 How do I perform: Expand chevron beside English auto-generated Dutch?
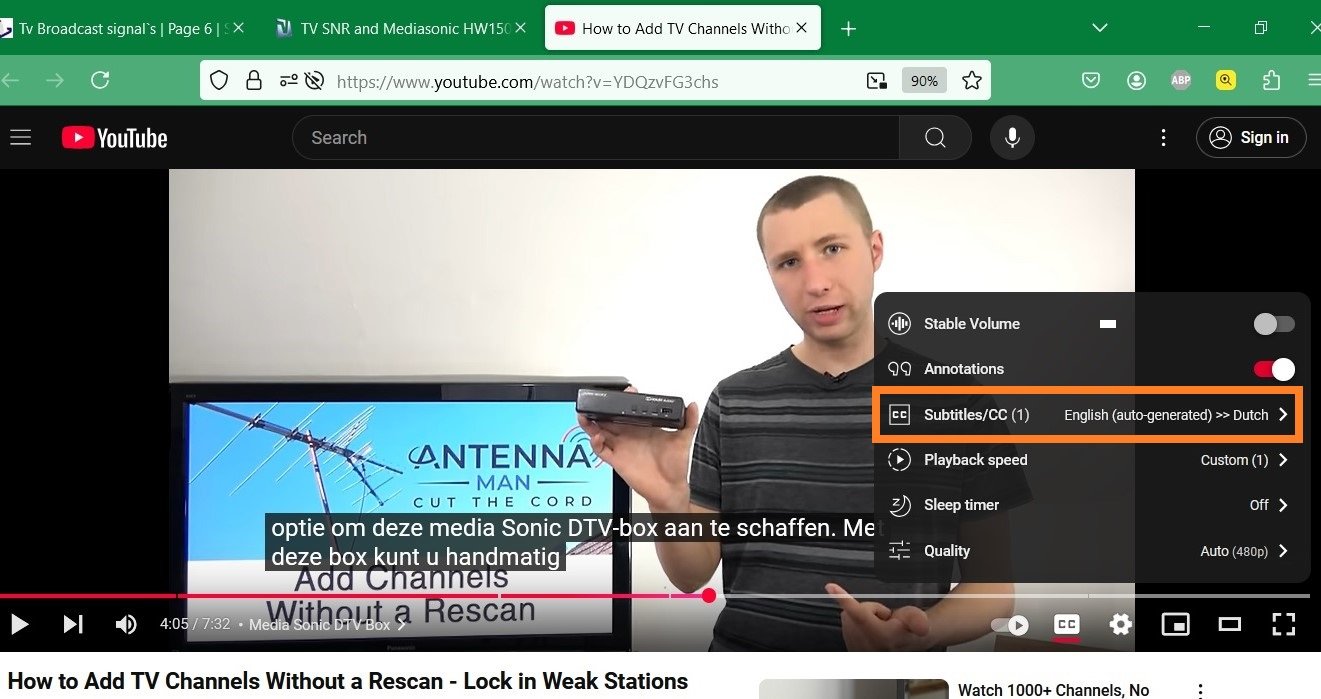pos(1283,415)
